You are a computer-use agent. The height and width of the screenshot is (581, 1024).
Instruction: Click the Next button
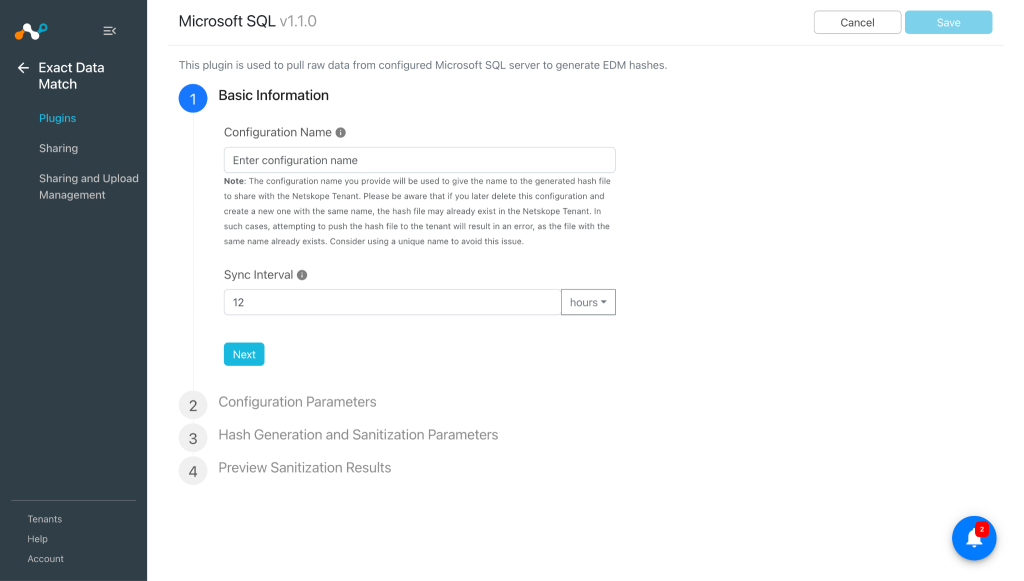point(244,354)
